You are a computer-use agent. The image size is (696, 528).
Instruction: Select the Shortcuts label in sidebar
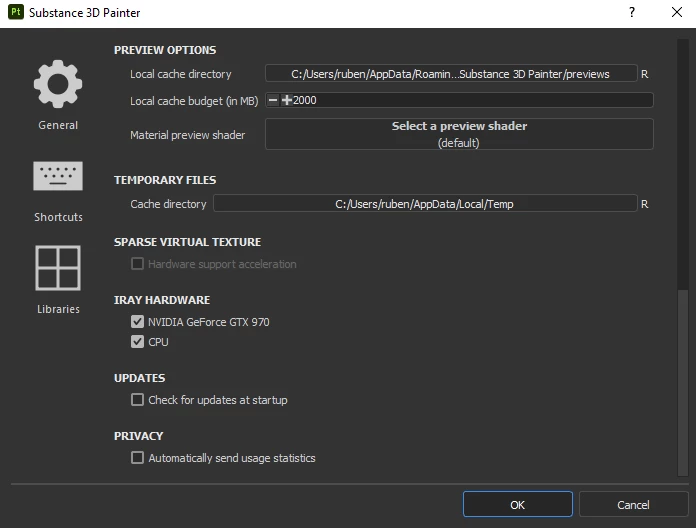click(58, 217)
